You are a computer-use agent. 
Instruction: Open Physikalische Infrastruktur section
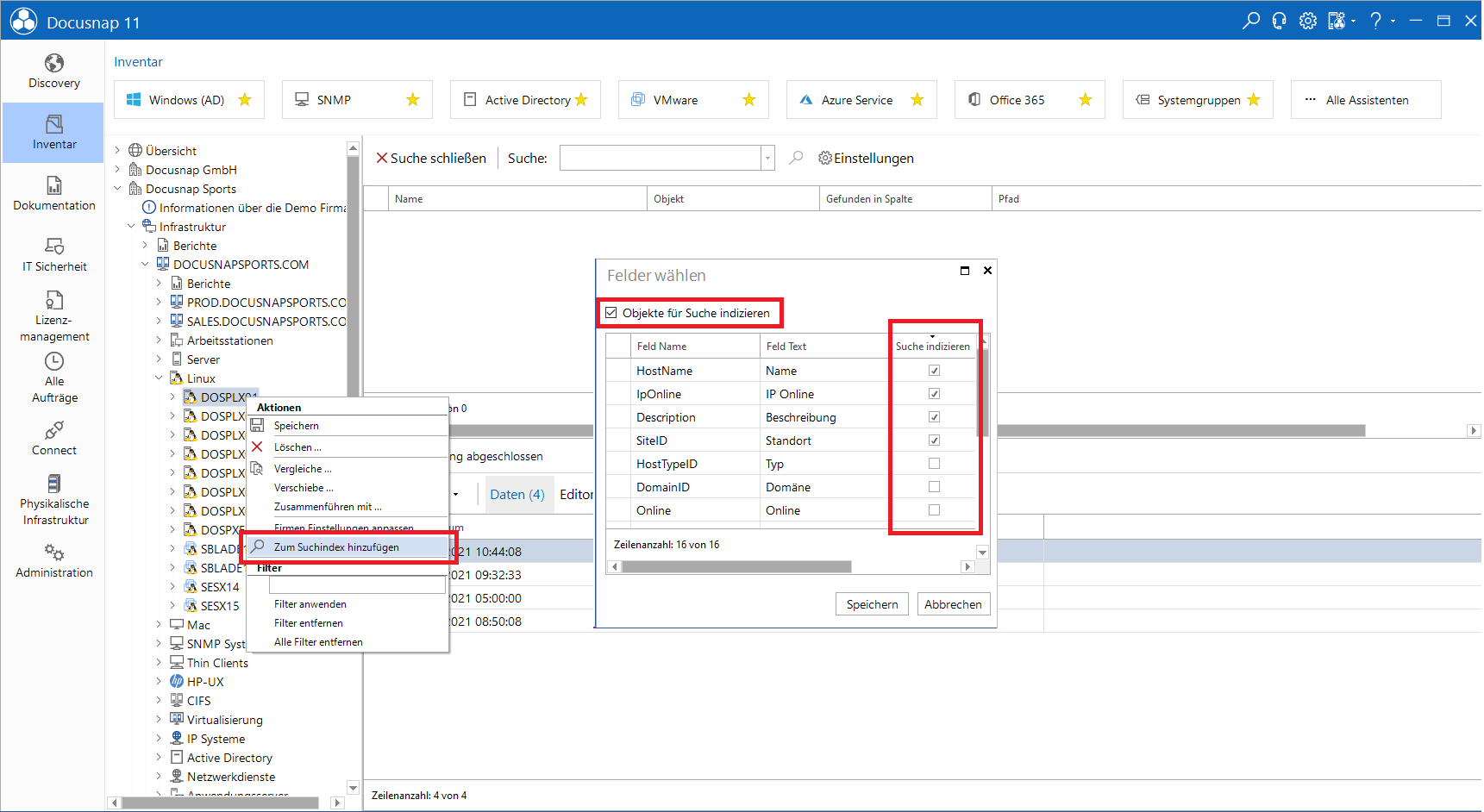(53, 500)
